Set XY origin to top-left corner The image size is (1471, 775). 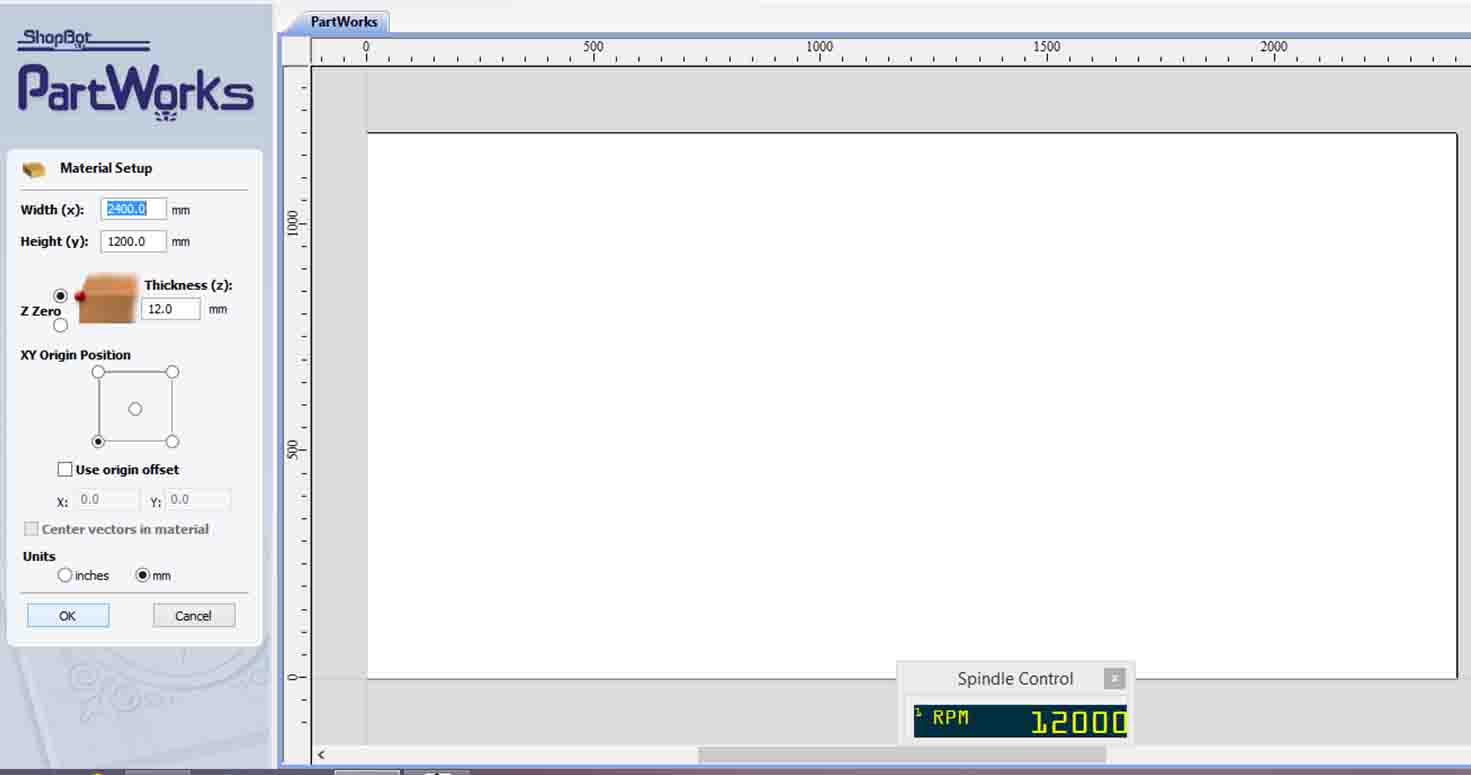coord(98,372)
